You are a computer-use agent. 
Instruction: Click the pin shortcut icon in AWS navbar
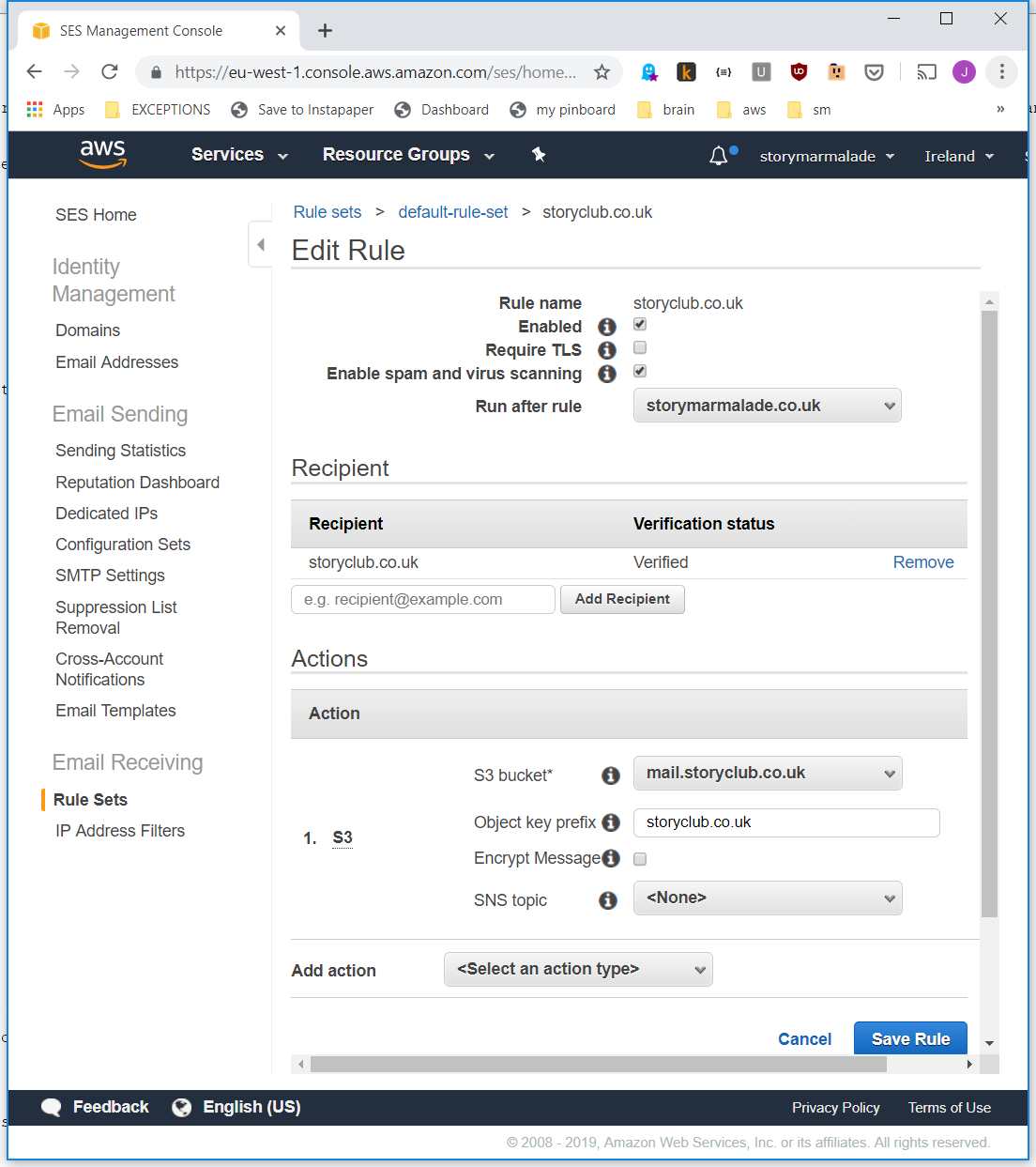point(539,154)
